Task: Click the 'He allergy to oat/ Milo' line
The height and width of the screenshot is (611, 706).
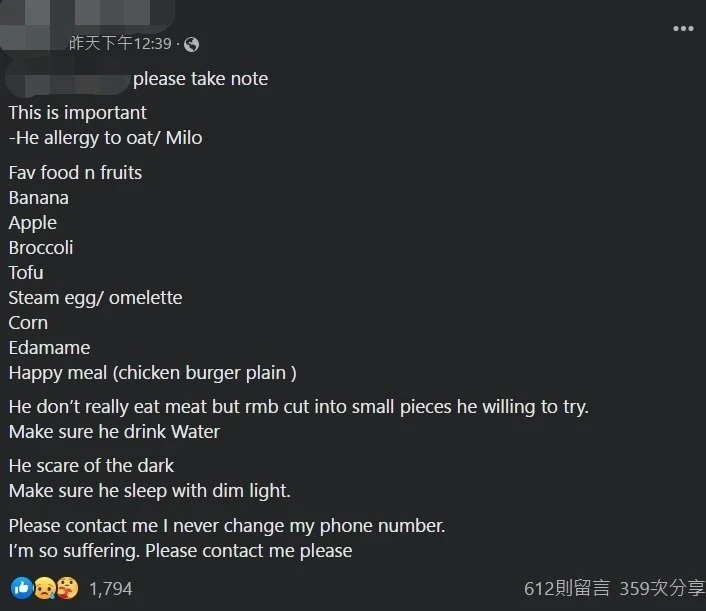Action: coord(106,138)
